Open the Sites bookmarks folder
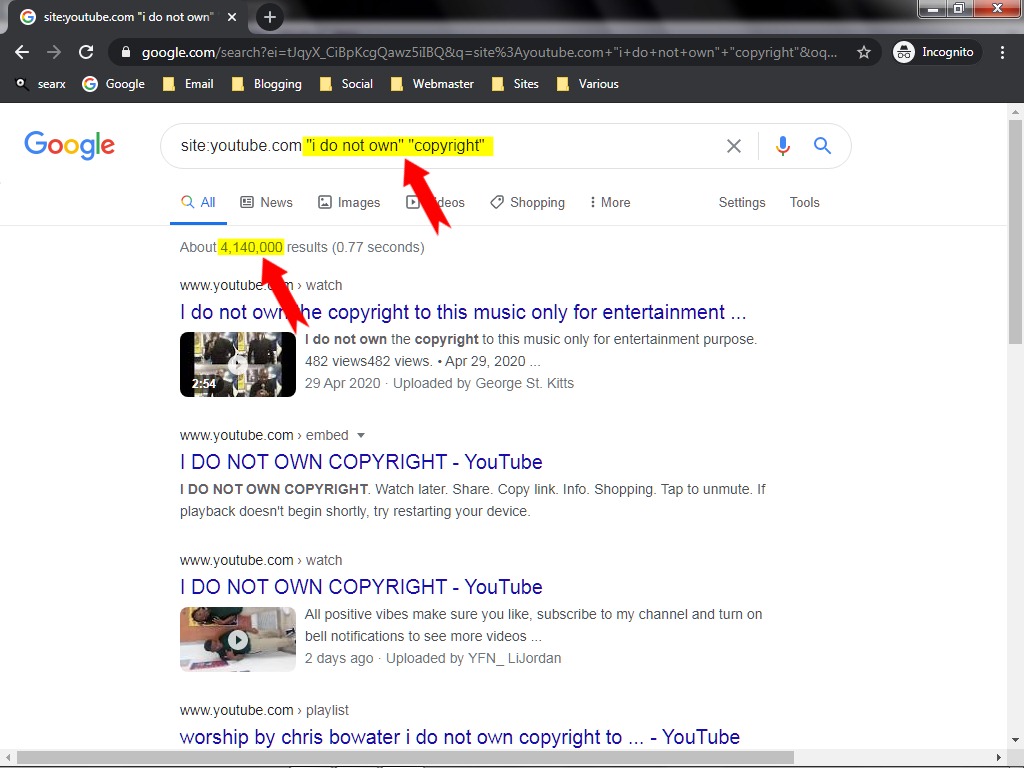 [515, 84]
